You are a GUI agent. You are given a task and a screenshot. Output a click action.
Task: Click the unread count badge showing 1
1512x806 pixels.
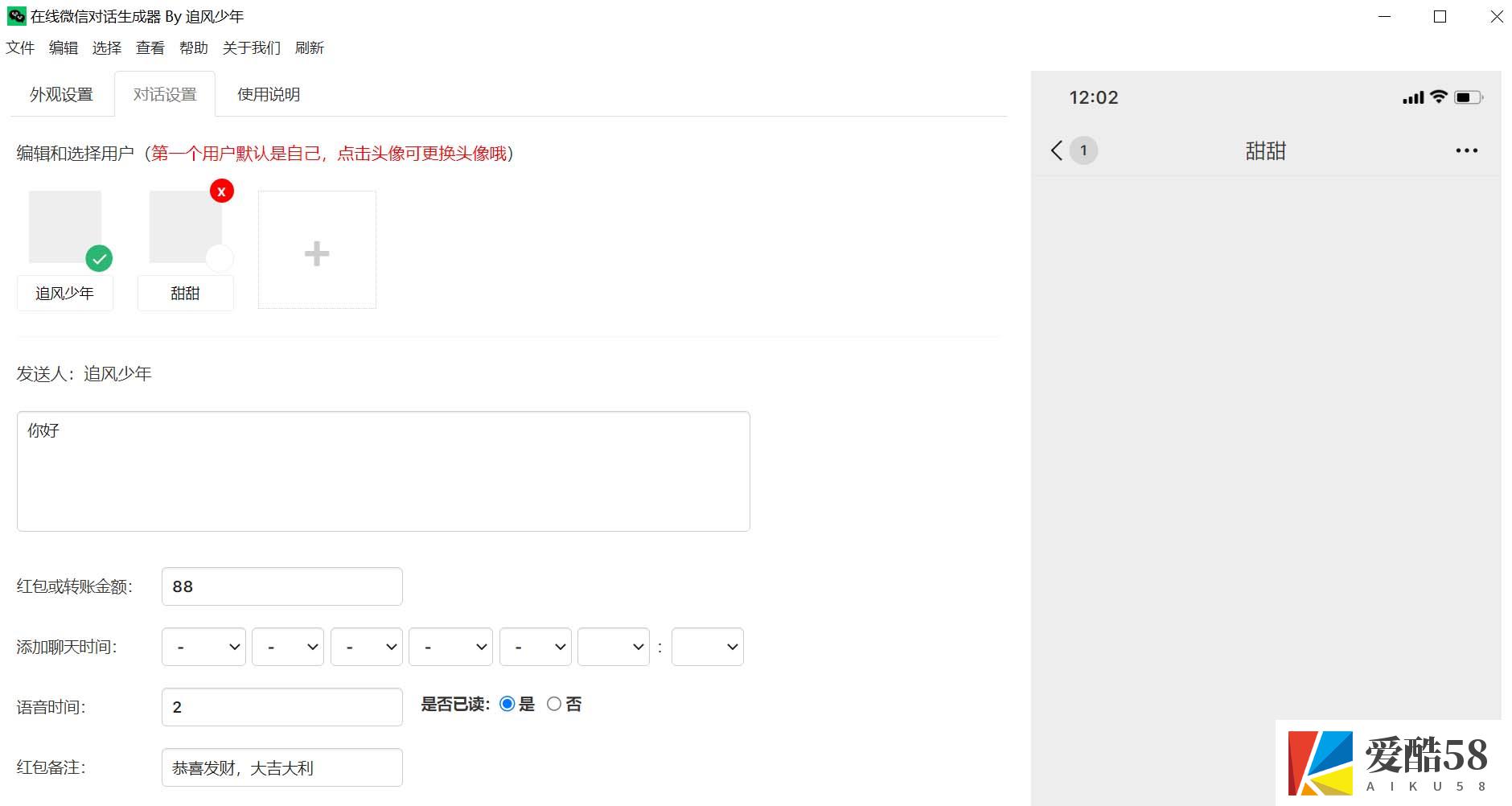(1083, 150)
